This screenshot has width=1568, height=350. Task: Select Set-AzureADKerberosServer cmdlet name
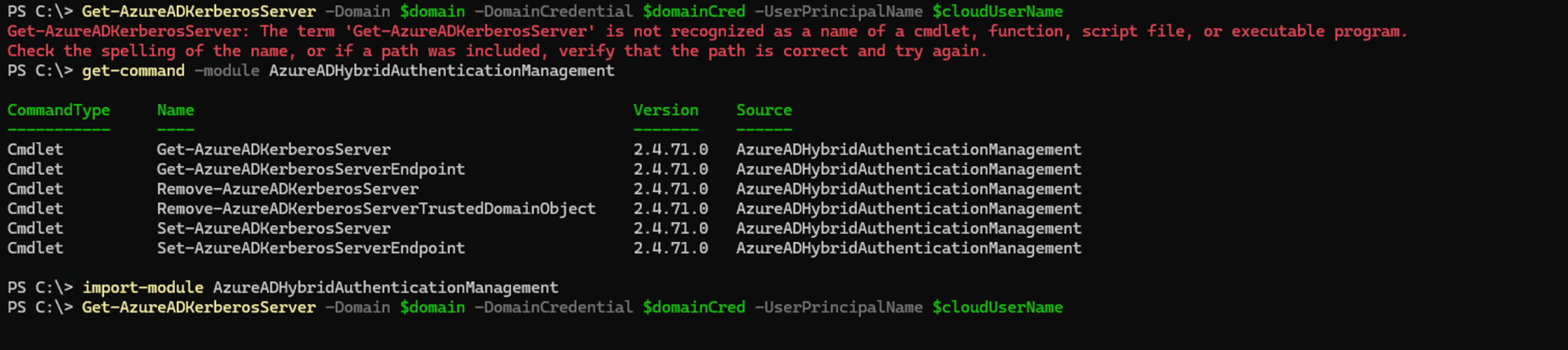coord(273,228)
